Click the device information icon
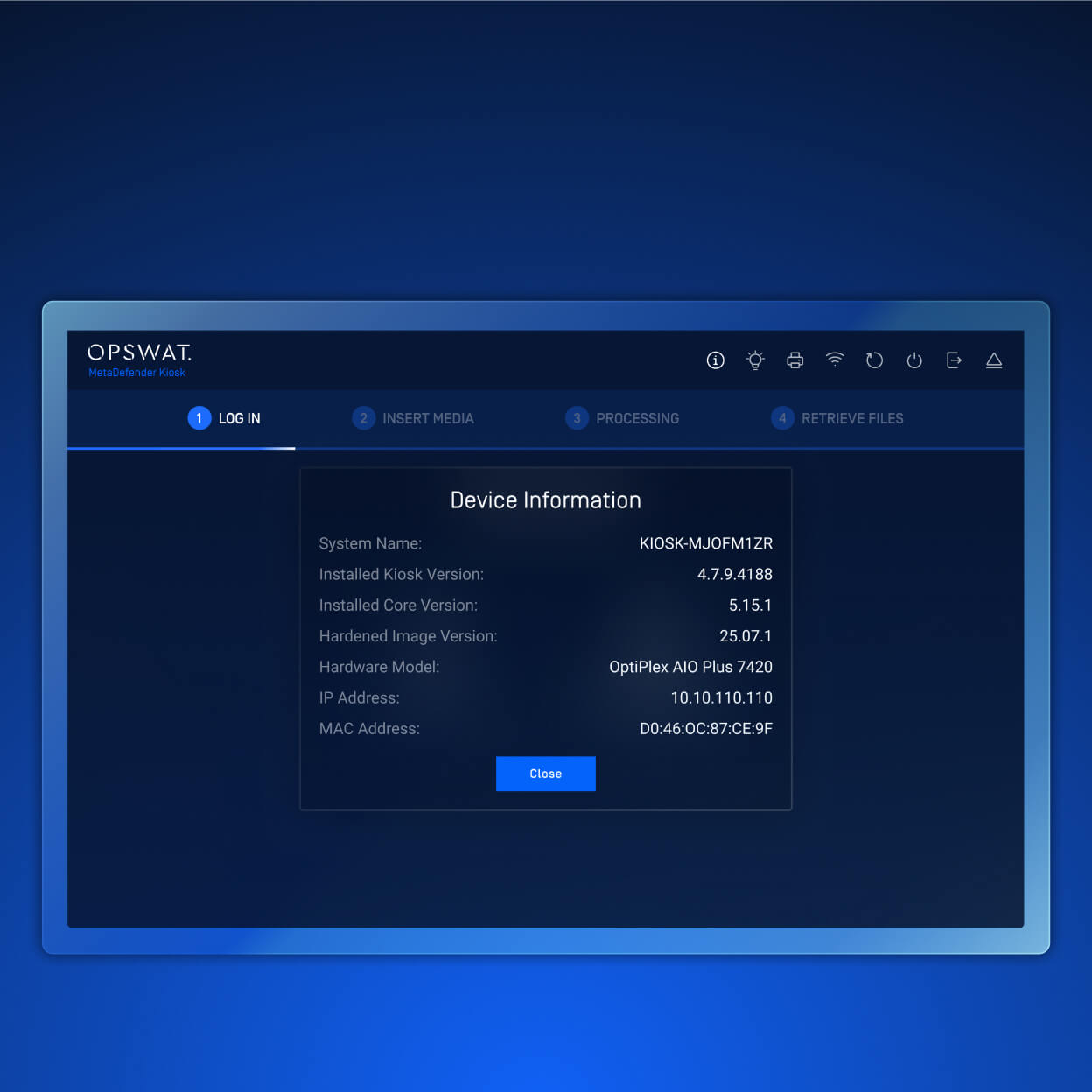This screenshot has width=1092, height=1092. coord(715,360)
